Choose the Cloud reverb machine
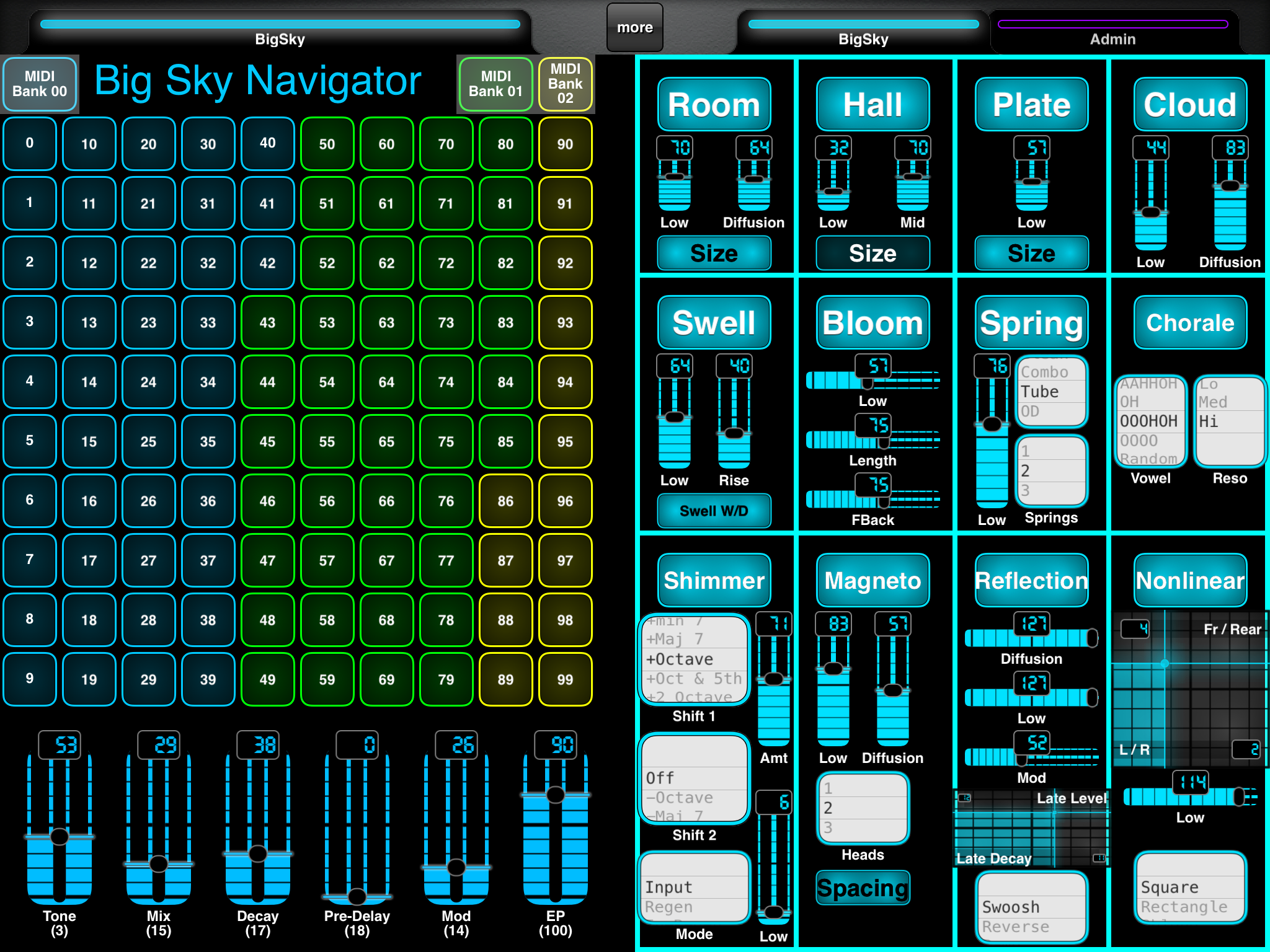1270x952 pixels. 1190,104
